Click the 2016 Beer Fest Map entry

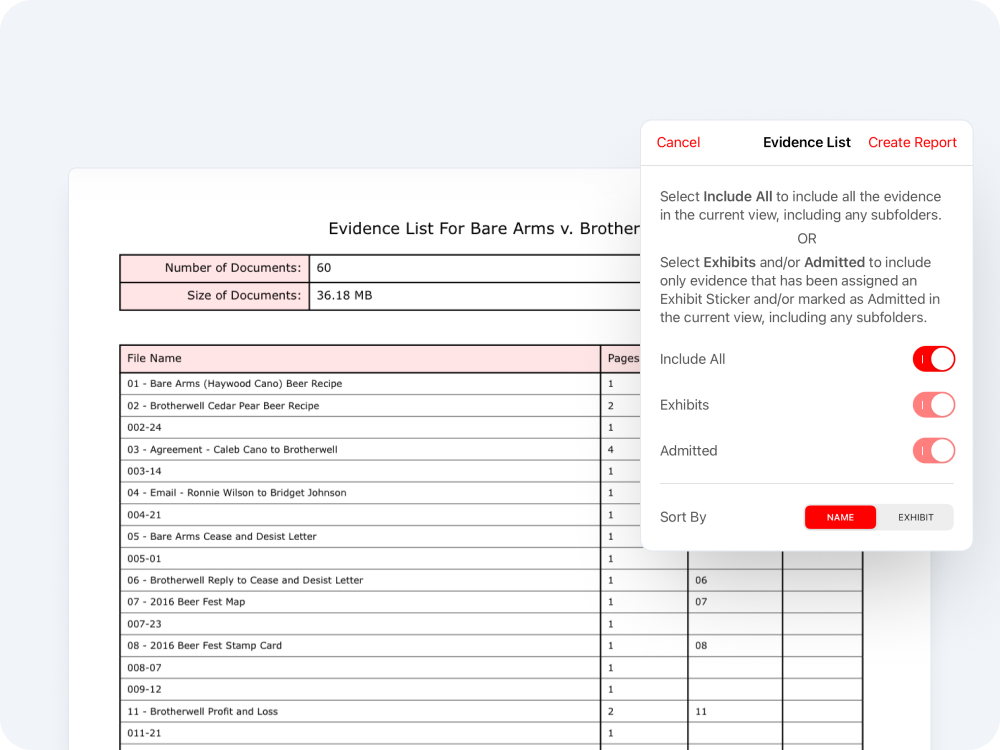click(200, 601)
